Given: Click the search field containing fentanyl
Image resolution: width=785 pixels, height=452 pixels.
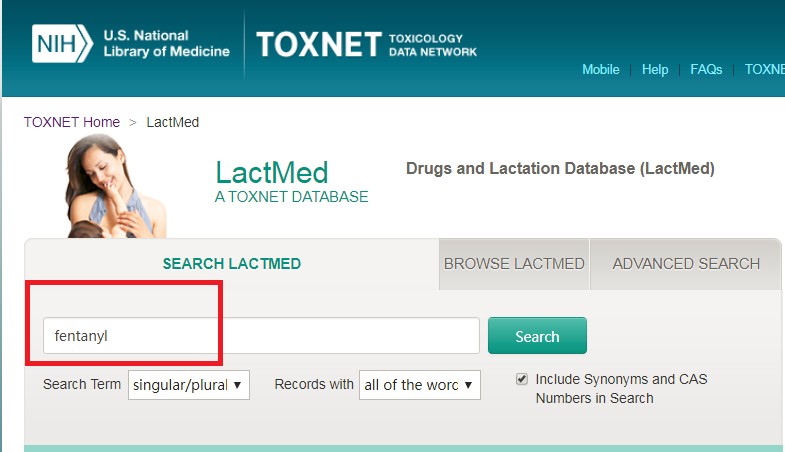Looking at the screenshot, I should (261, 336).
